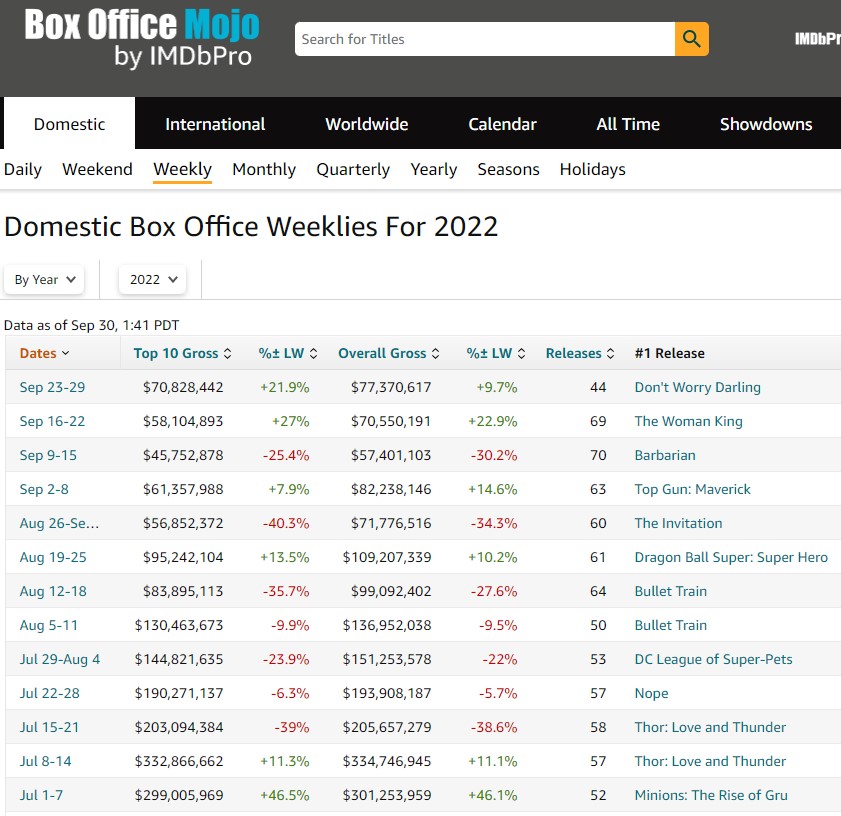Sort the second %± LW column
The width and height of the screenshot is (841, 816).
point(521,353)
